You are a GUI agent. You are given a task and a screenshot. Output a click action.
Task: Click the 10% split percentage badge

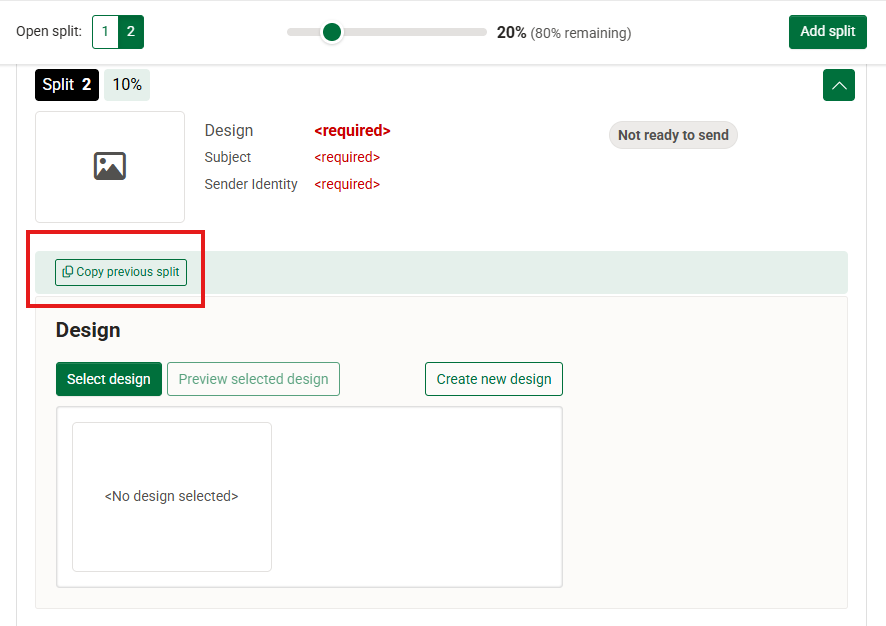click(127, 85)
